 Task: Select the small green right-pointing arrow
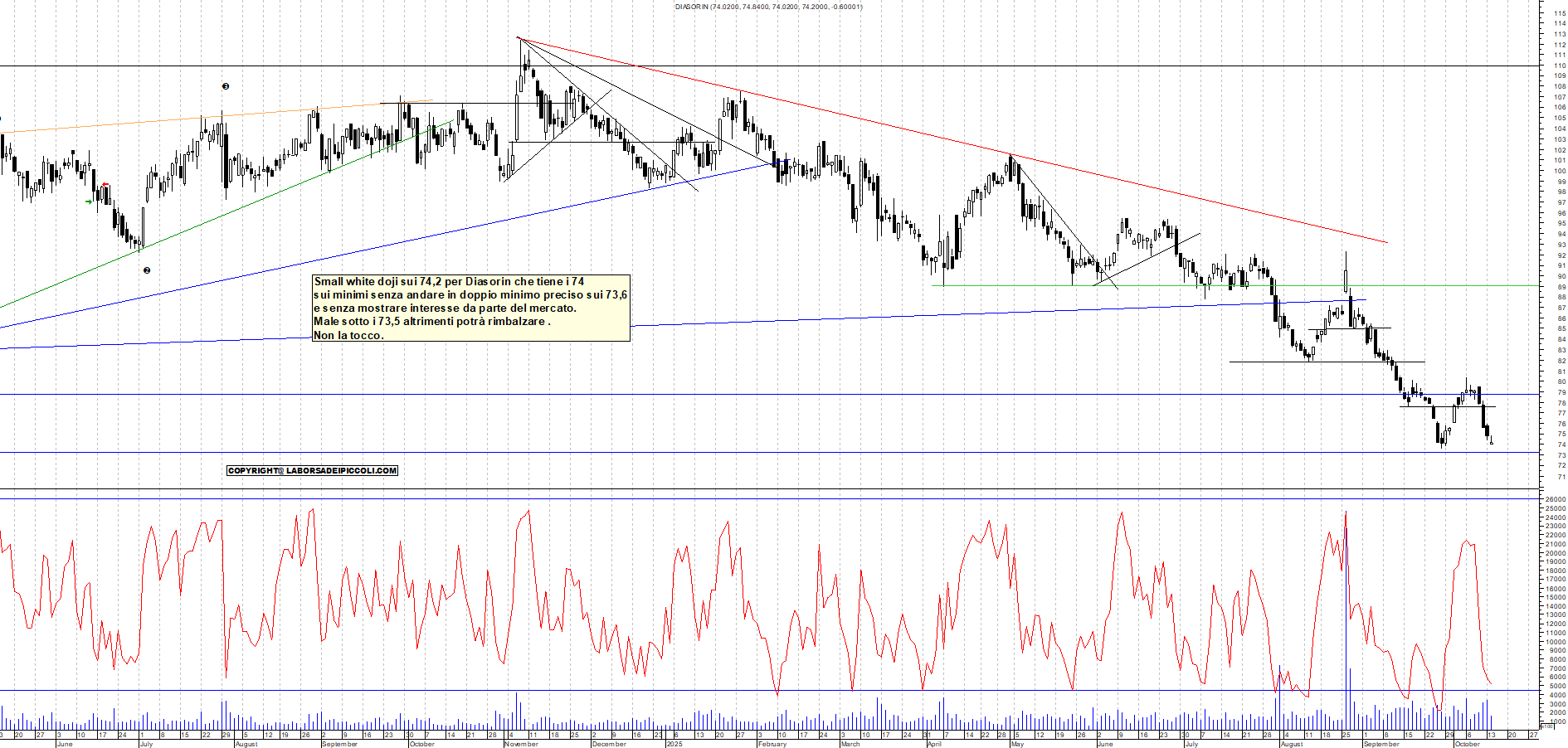[89, 202]
